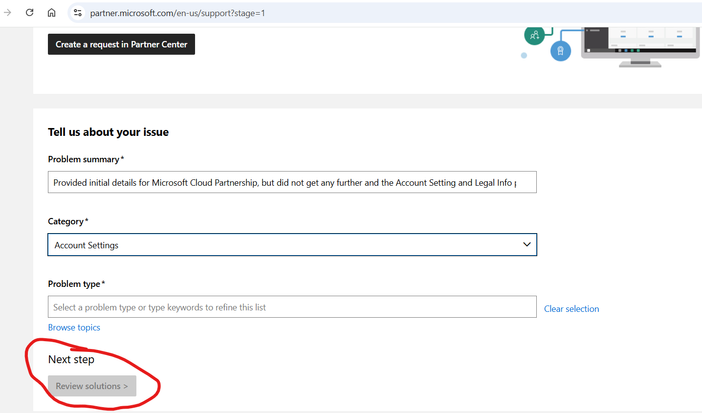Go to the browser home page icon
702x413 pixels.
click(51, 13)
